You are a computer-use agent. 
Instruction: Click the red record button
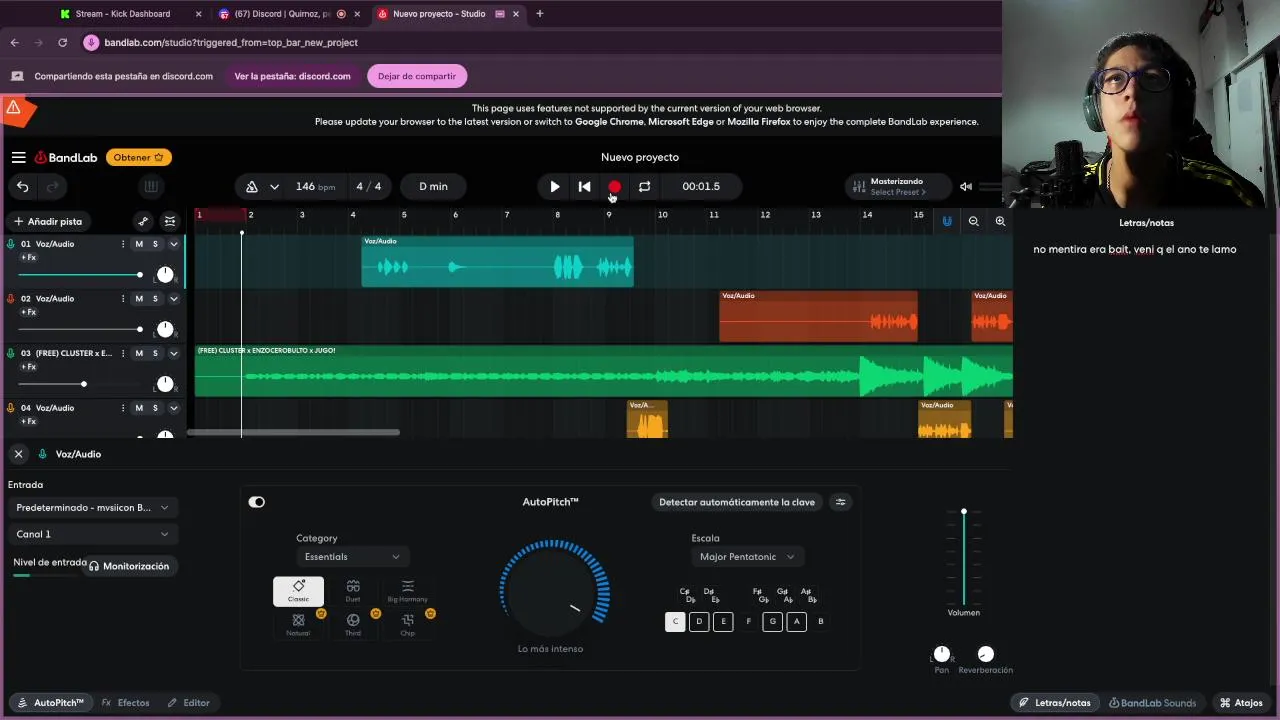tap(614, 186)
